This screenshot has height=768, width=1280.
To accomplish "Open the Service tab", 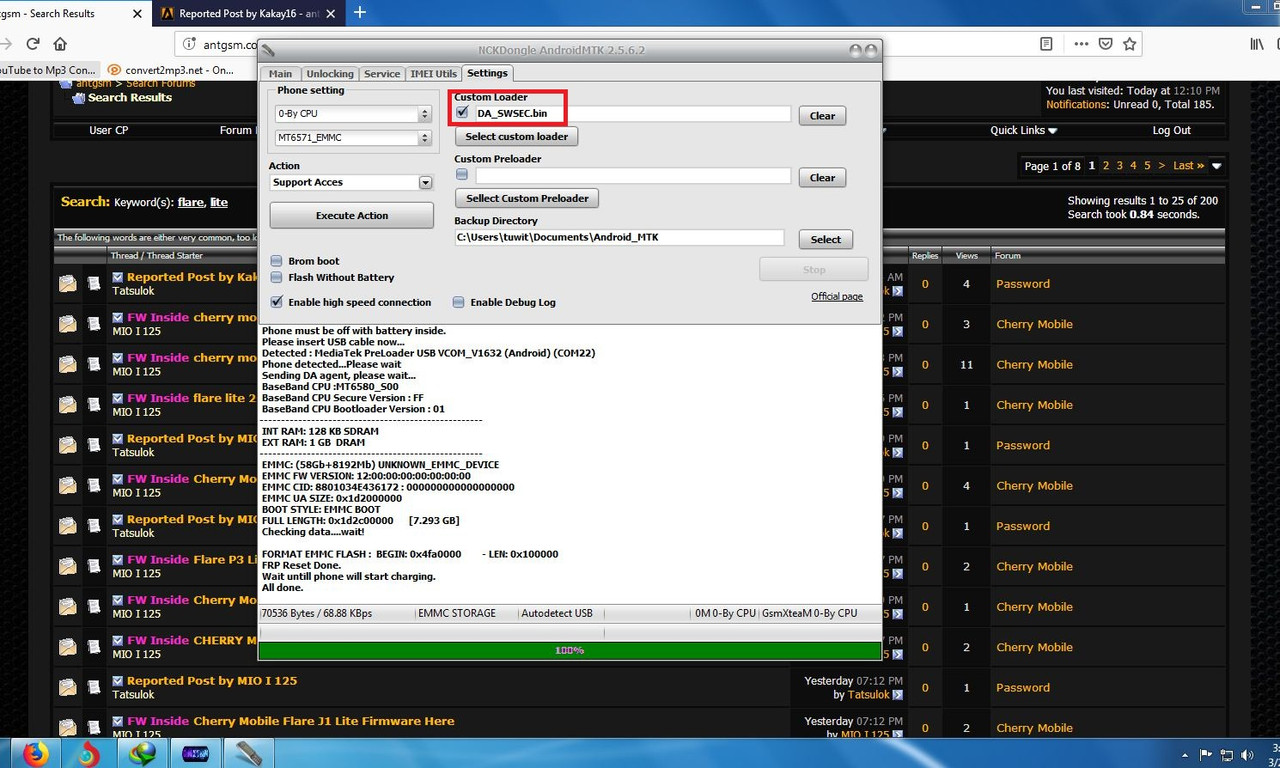I will [382, 74].
